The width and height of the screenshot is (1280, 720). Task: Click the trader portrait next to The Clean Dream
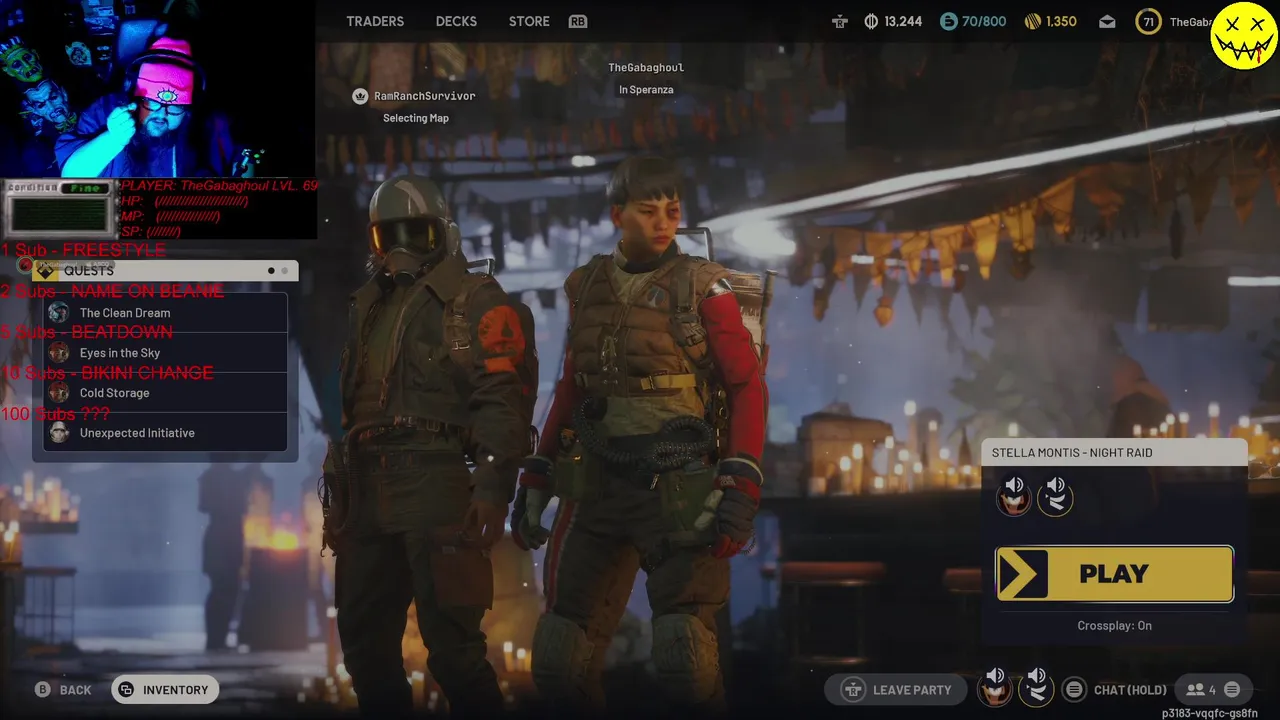[x=59, y=313]
